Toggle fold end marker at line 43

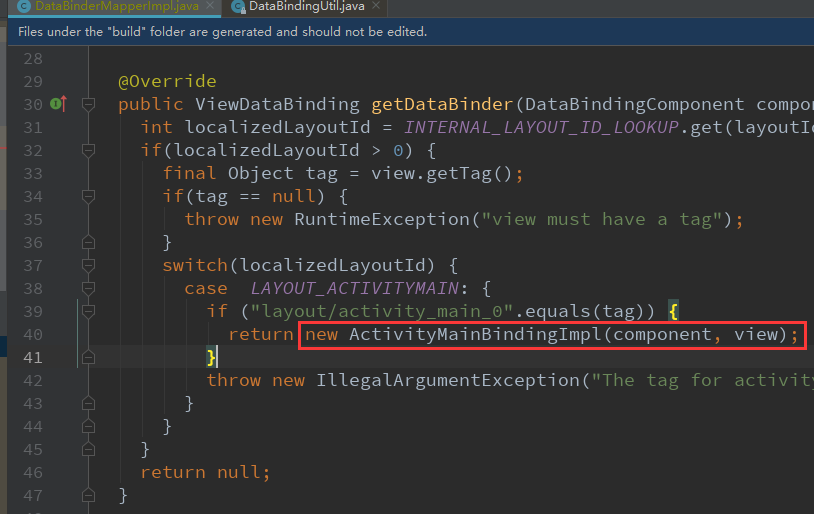[x=88, y=403]
